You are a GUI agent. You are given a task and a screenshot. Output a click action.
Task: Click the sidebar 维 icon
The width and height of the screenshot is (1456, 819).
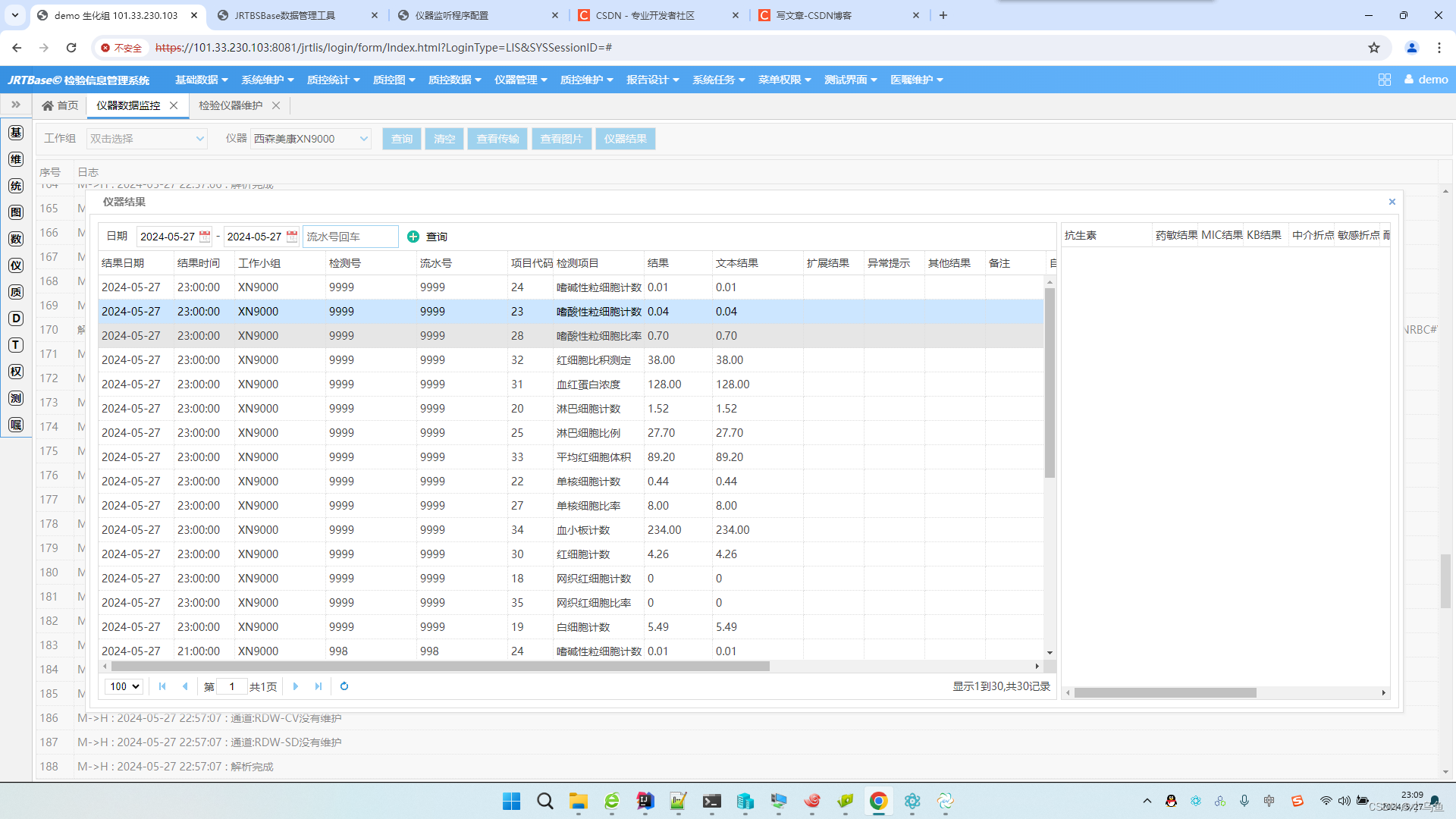click(16, 159)
